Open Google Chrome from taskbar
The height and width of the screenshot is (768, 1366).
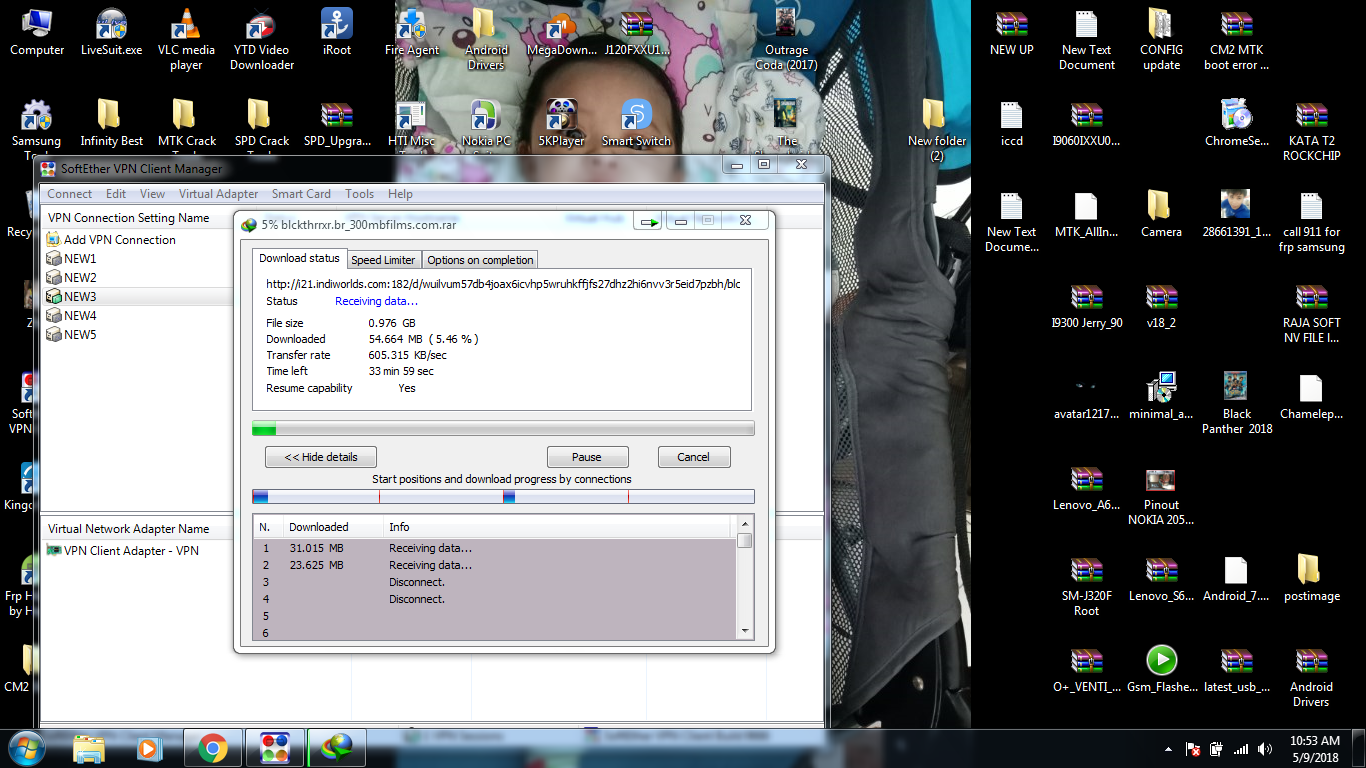coord(211,747)
